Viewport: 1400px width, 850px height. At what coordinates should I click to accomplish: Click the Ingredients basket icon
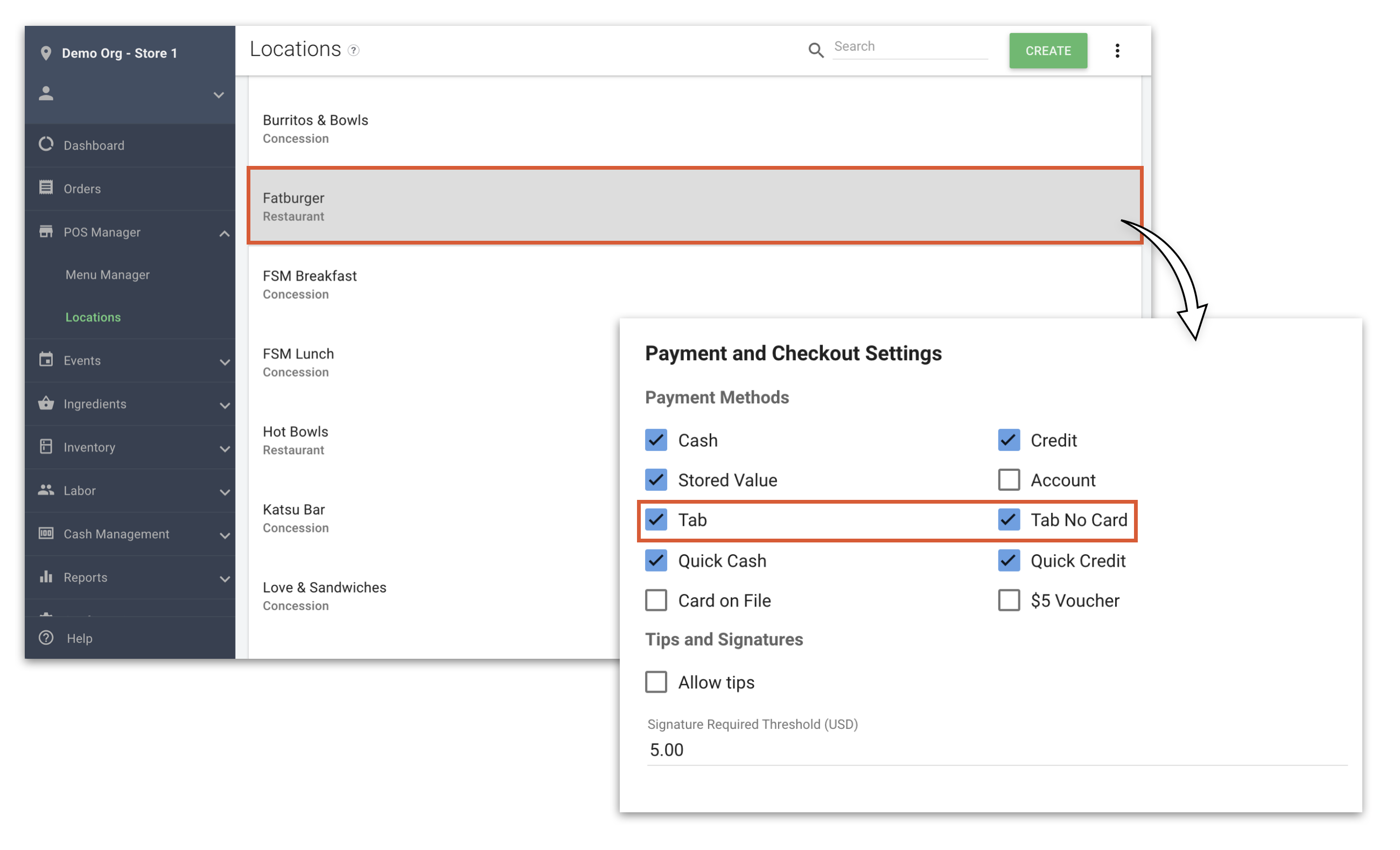(x=46, y=403)
